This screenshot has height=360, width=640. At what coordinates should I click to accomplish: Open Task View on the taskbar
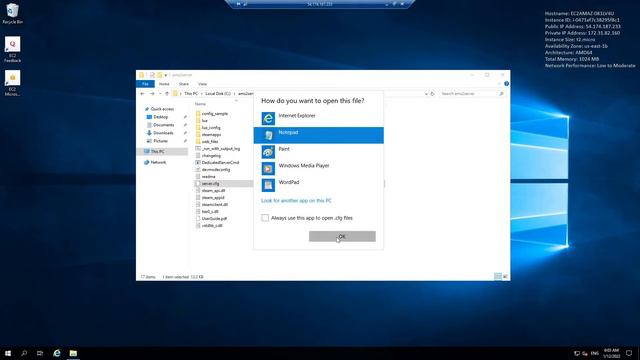coord(40,353)
